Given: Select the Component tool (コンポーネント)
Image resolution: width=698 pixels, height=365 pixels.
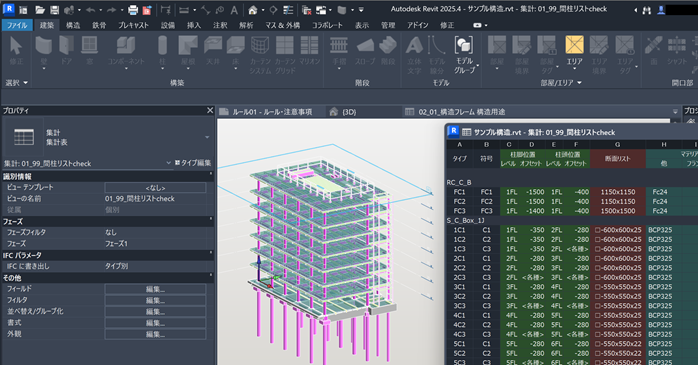Looking at the screenshot, I should (x=126, y=52).
